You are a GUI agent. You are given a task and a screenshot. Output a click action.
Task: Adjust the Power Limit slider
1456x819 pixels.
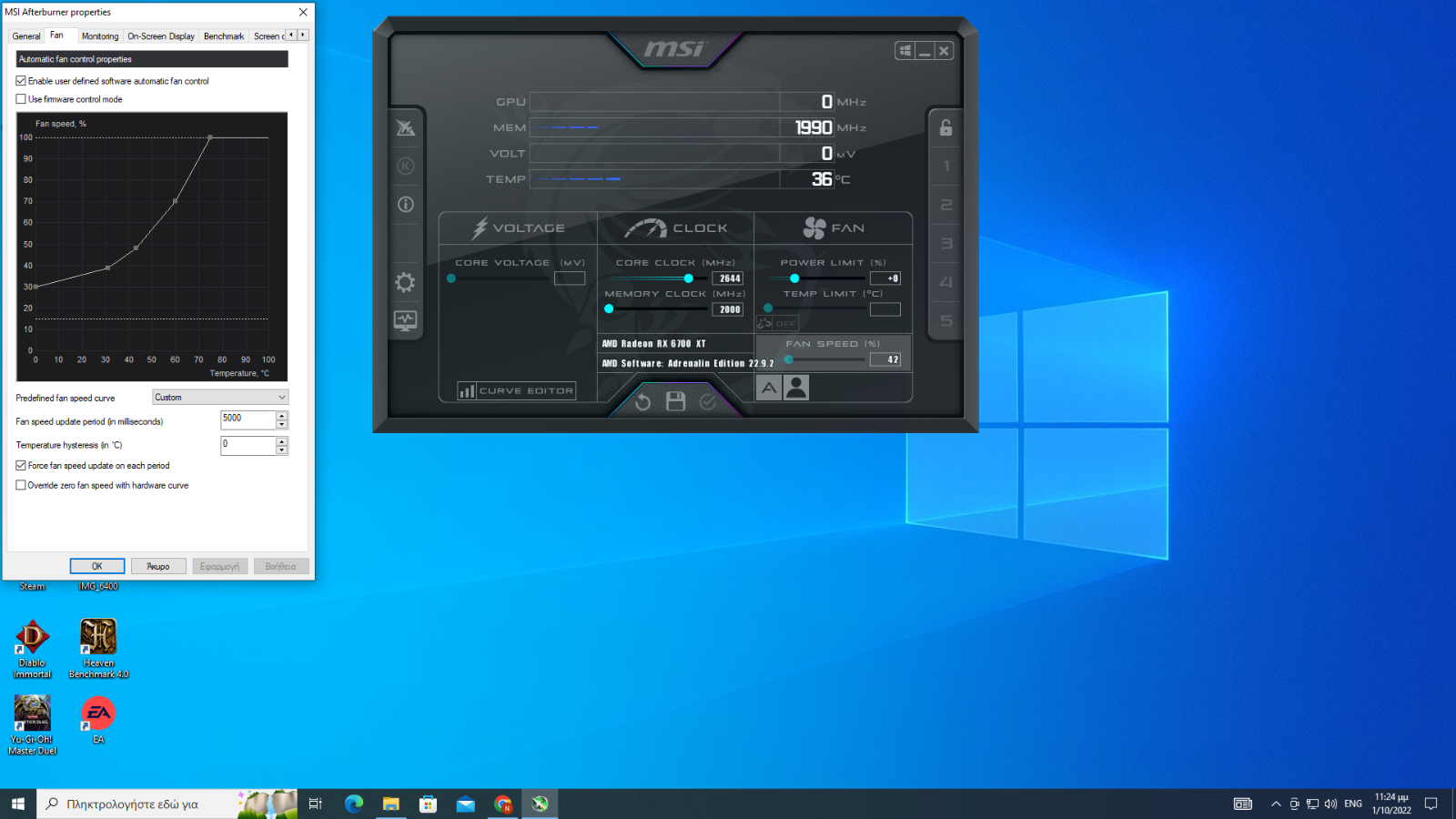pyautogui.click(x=794, y=278)
